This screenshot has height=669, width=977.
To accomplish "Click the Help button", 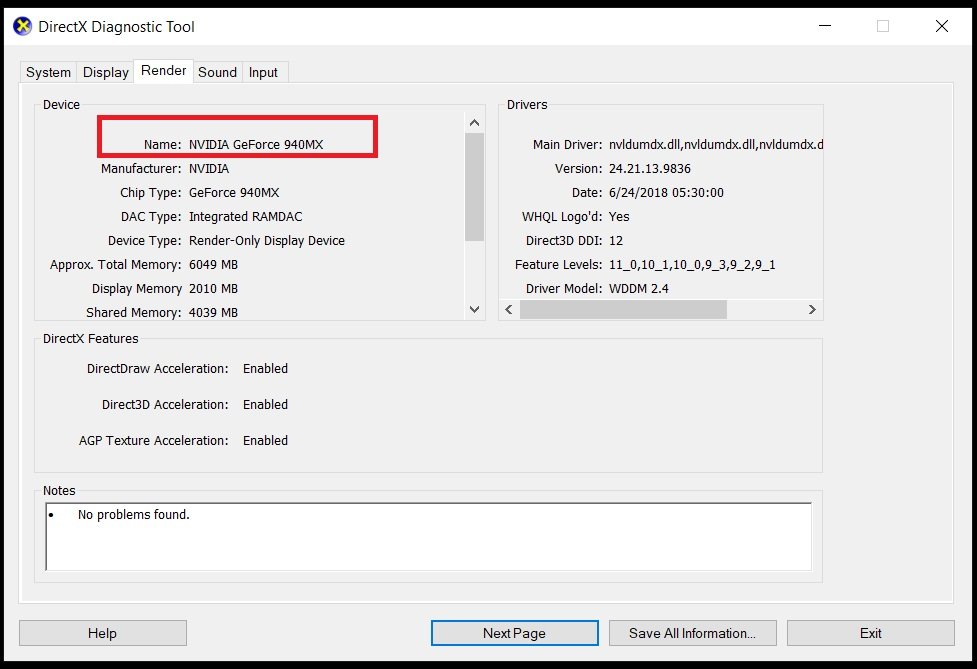I will 103,633.
